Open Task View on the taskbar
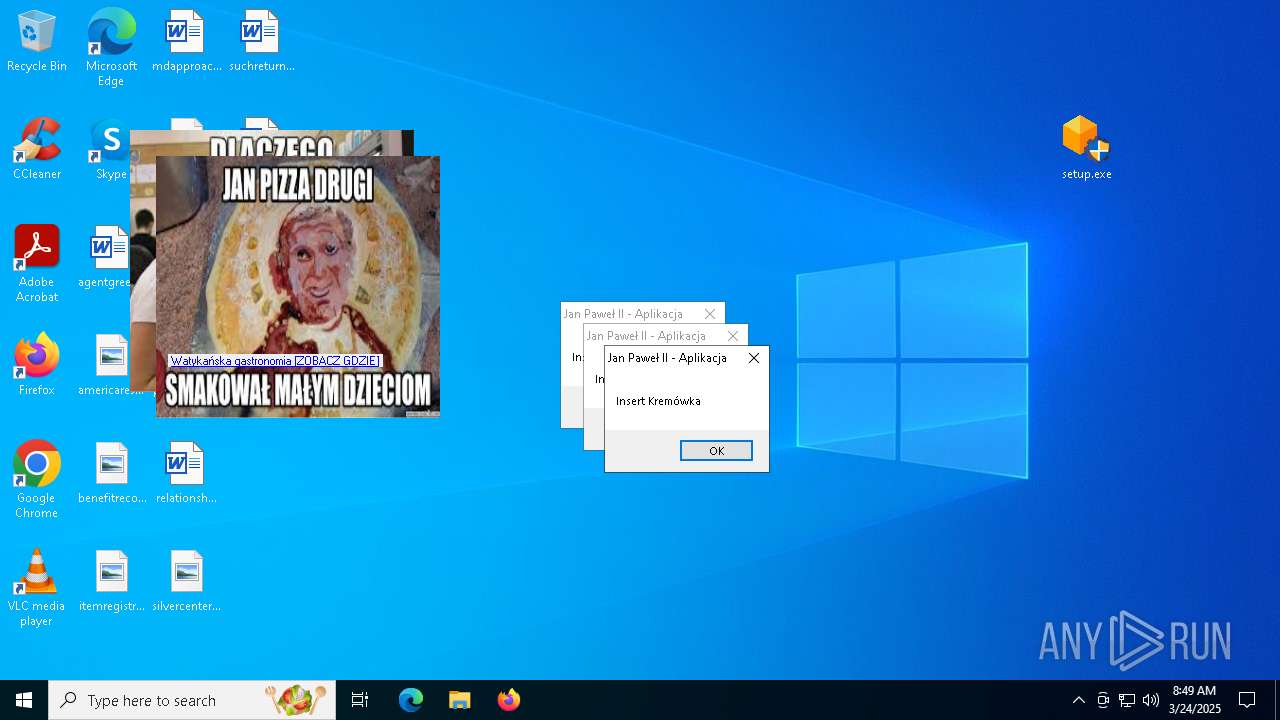 click(x=360, y=700)
